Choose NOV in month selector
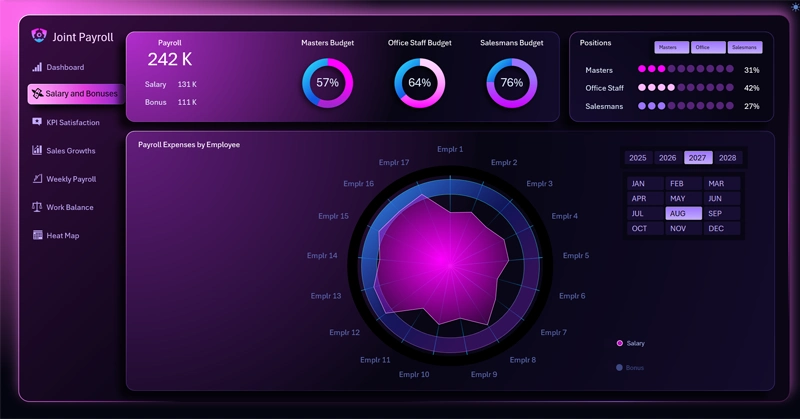 684,228
